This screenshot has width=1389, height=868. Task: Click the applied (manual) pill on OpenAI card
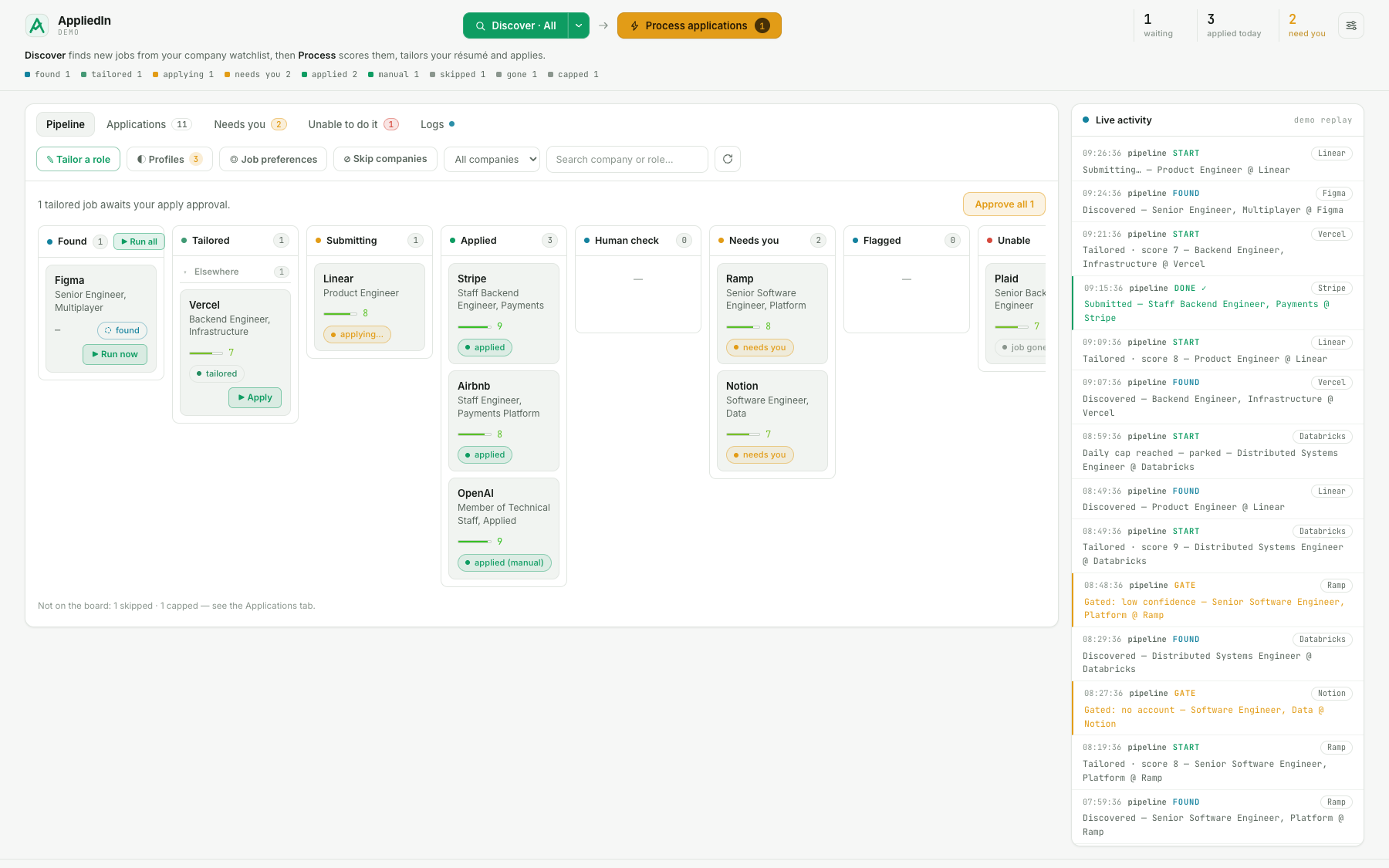[x=504, y=562]
